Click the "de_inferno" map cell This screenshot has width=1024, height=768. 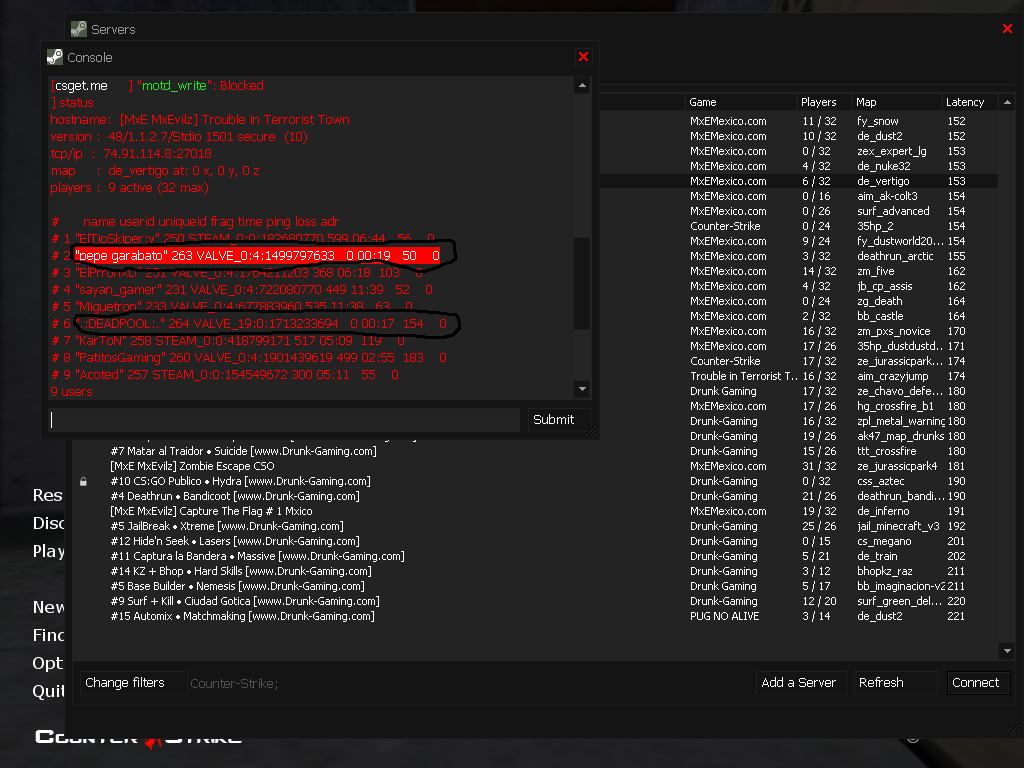883,511
